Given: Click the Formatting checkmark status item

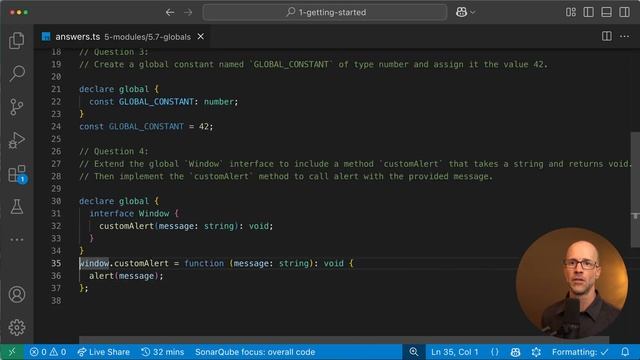Looking at the screenshot, I should (580, 352).
